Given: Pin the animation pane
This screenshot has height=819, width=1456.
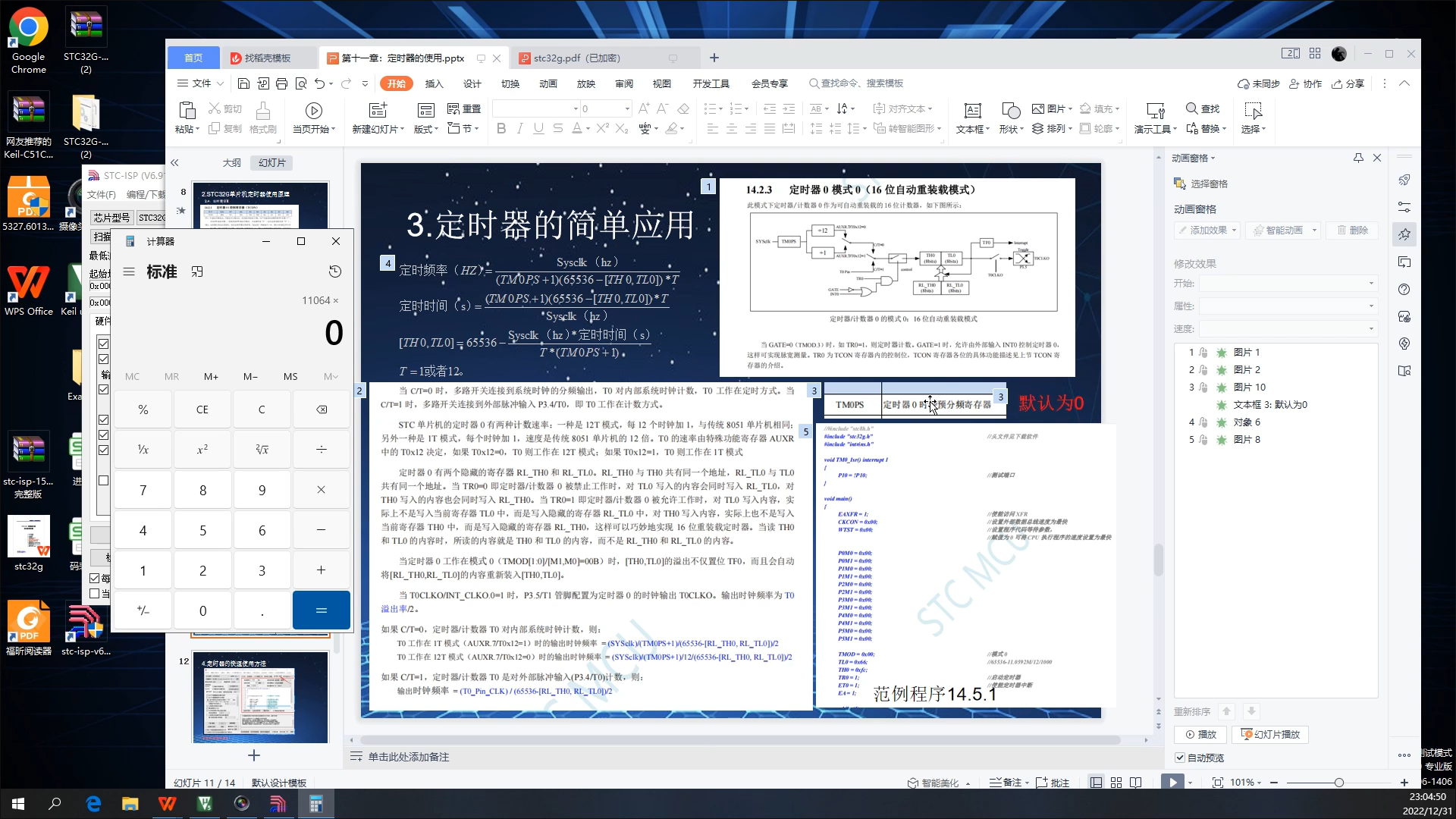Looking at the screenshot, I should [x=1358, y=158].
